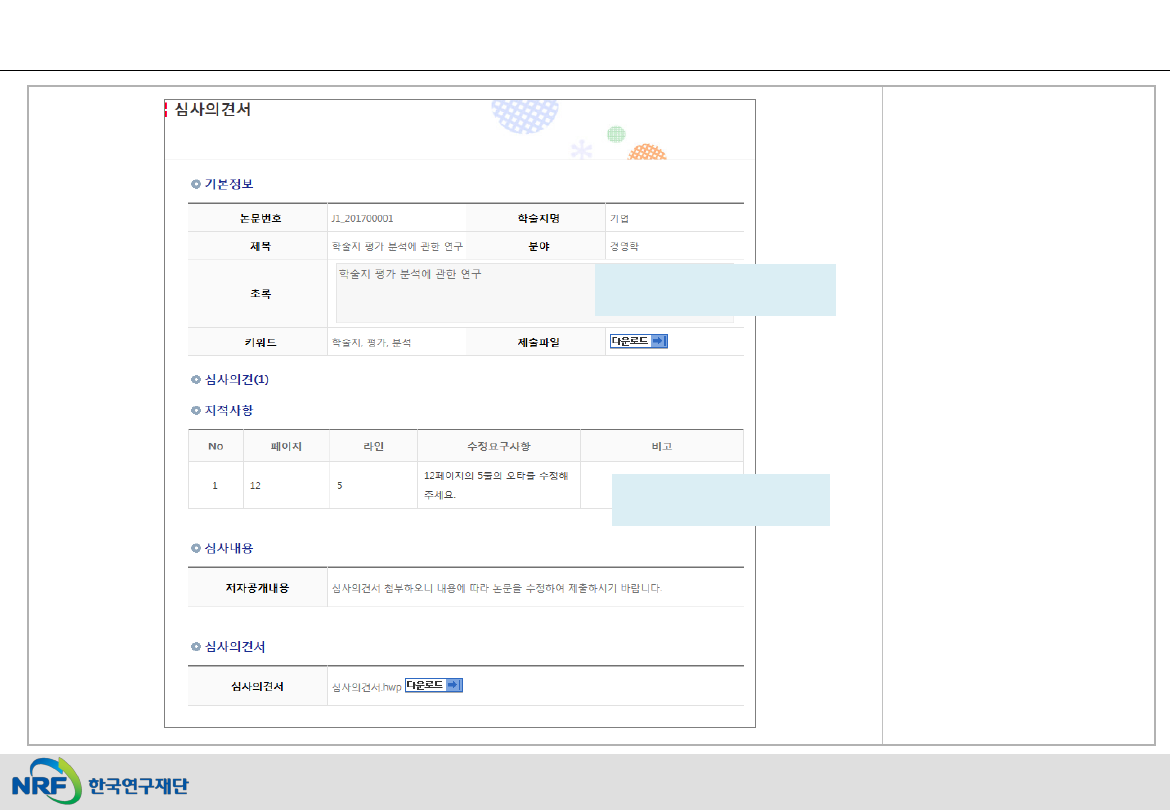Click the bullet icon beside 심사내용
Screen dimensions: 1170x810
(x=196, y=549)
